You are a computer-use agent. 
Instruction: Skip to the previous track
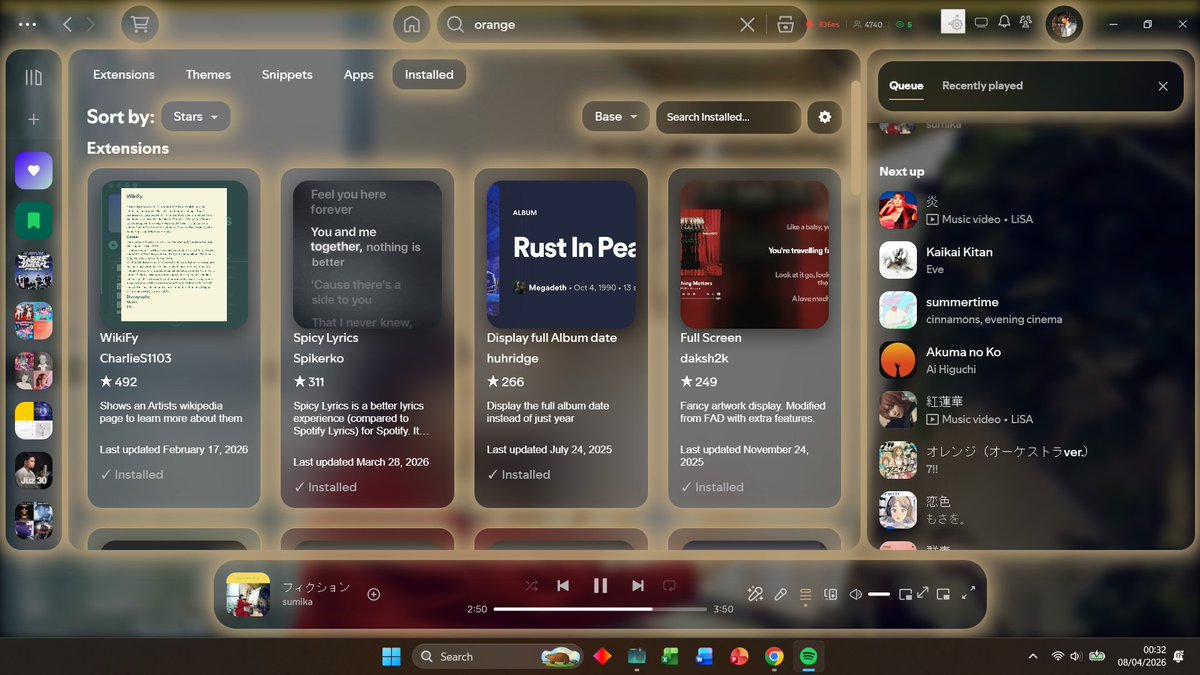coord(563,585)
